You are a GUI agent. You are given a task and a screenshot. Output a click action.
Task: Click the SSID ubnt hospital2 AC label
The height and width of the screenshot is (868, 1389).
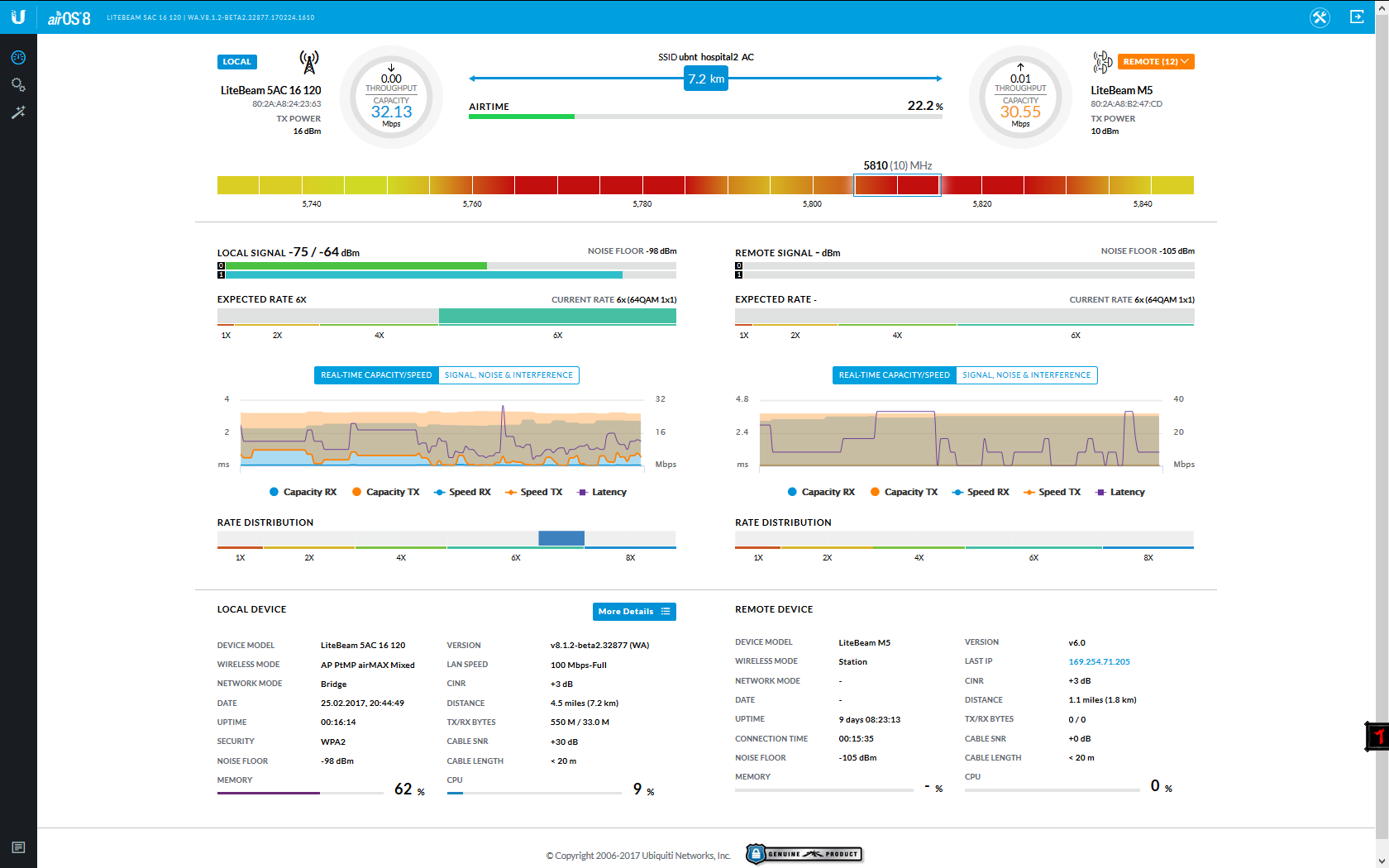click(x=706, y=57)
